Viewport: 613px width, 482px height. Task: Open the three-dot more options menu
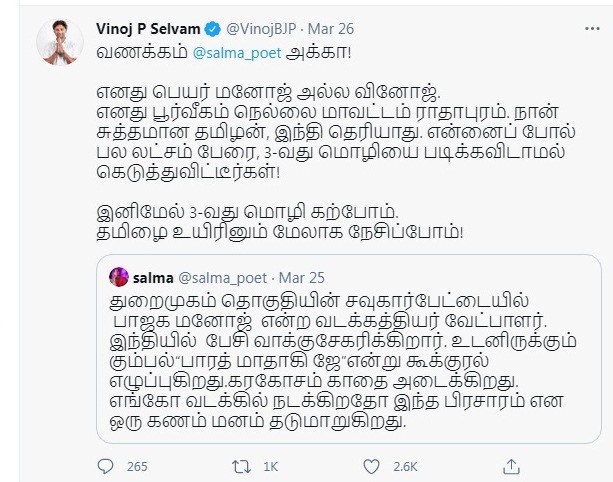tap(592, 29)
